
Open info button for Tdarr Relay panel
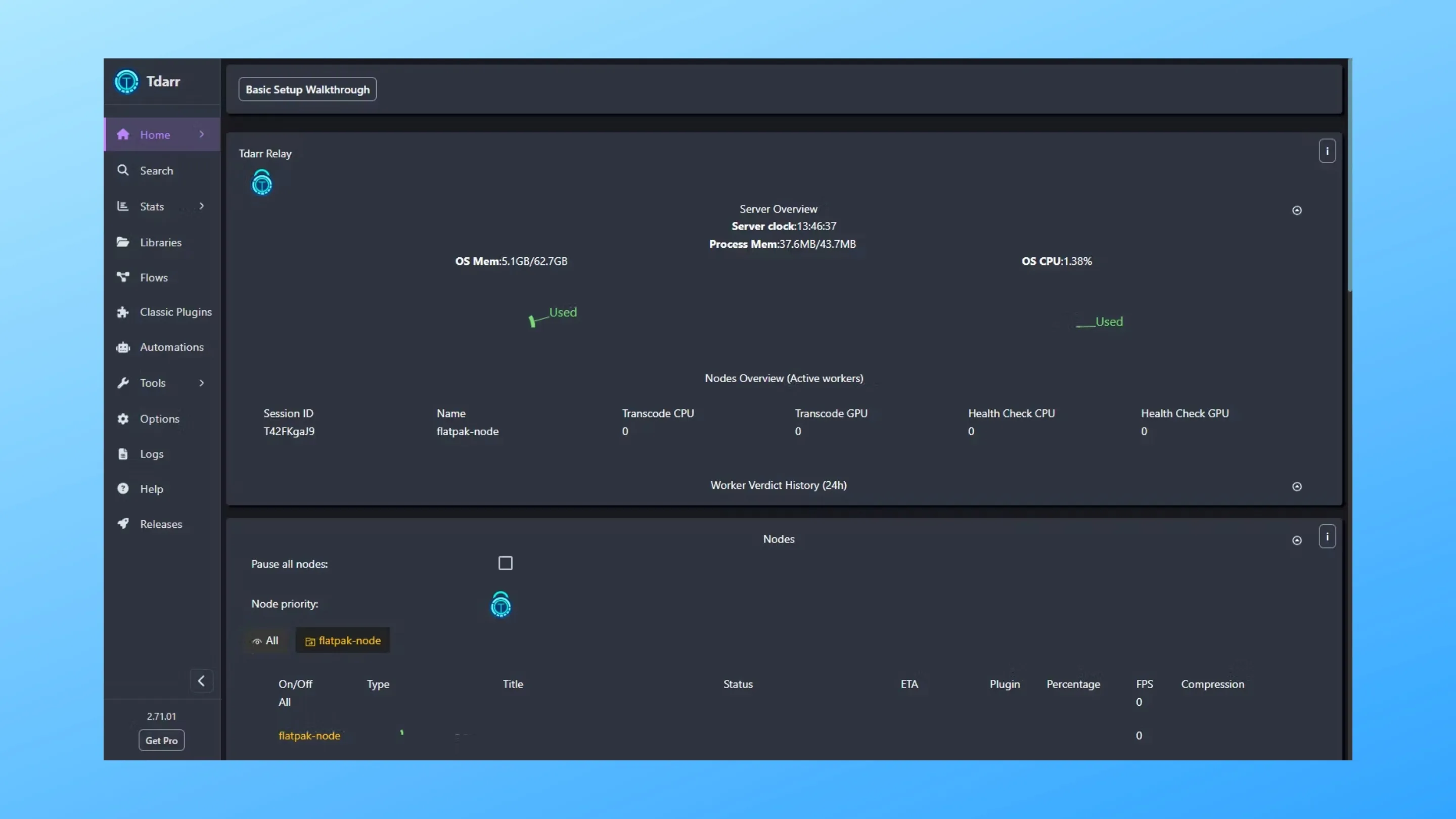1327,151
